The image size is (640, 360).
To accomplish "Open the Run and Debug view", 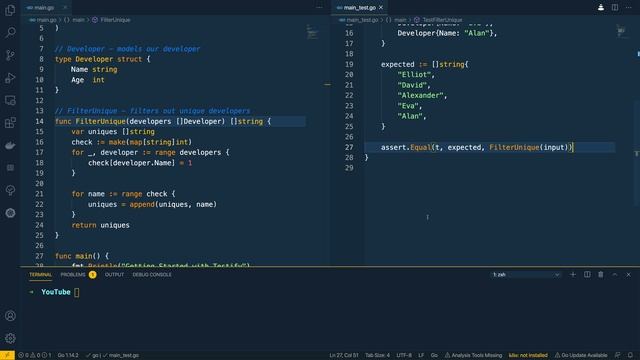I will tap(10, 78).
